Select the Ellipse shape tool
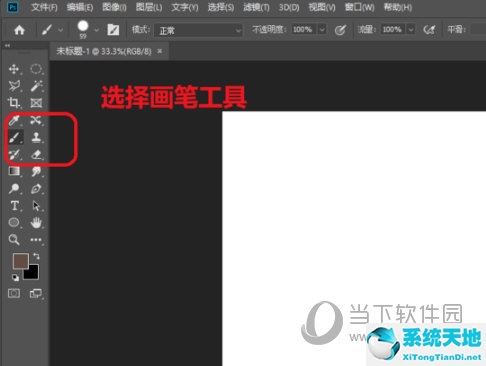 [14, 222]
